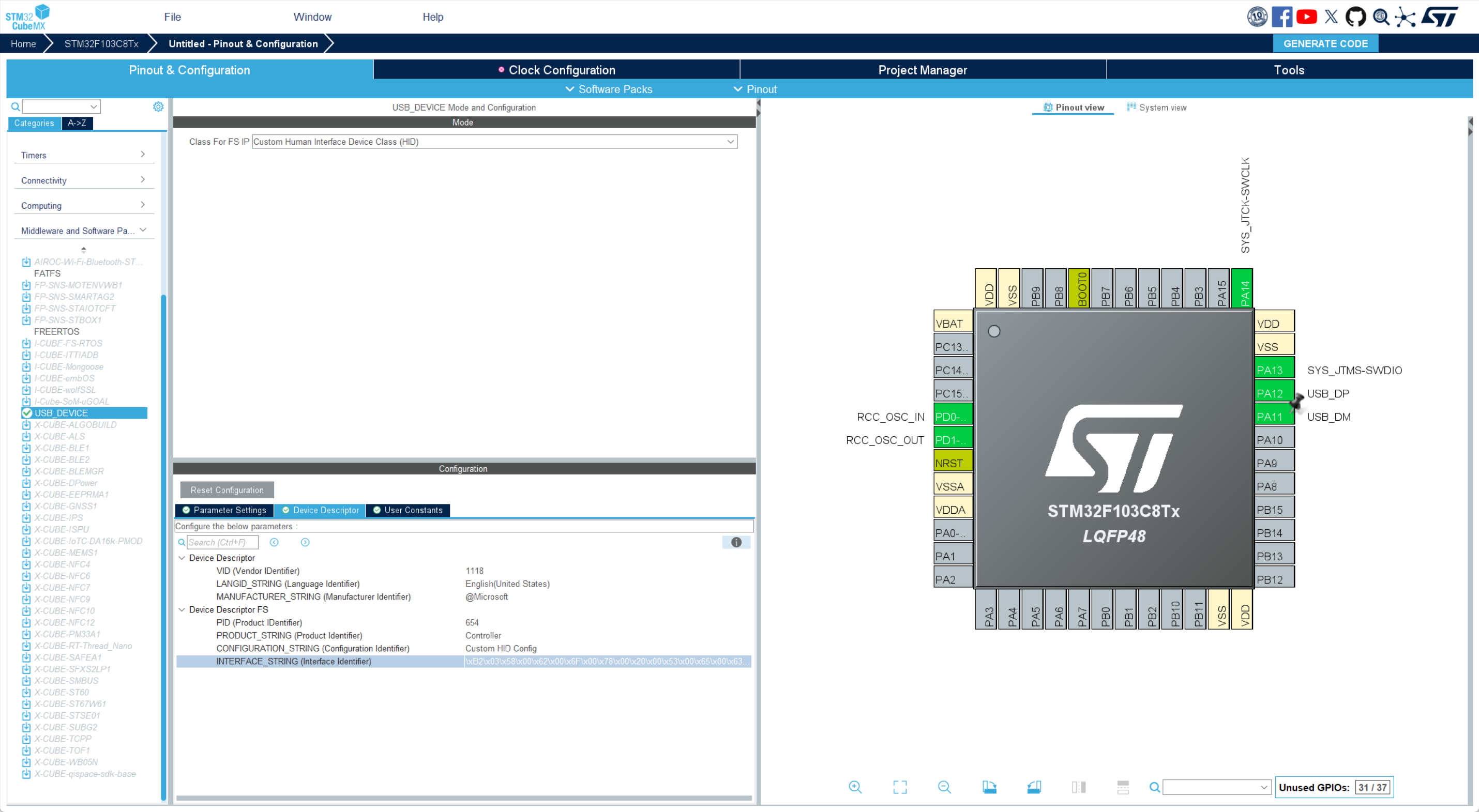1479x812 pixels.
Task: Switch to the A->Z sorting toggle
Action: [x=77, y=123]
